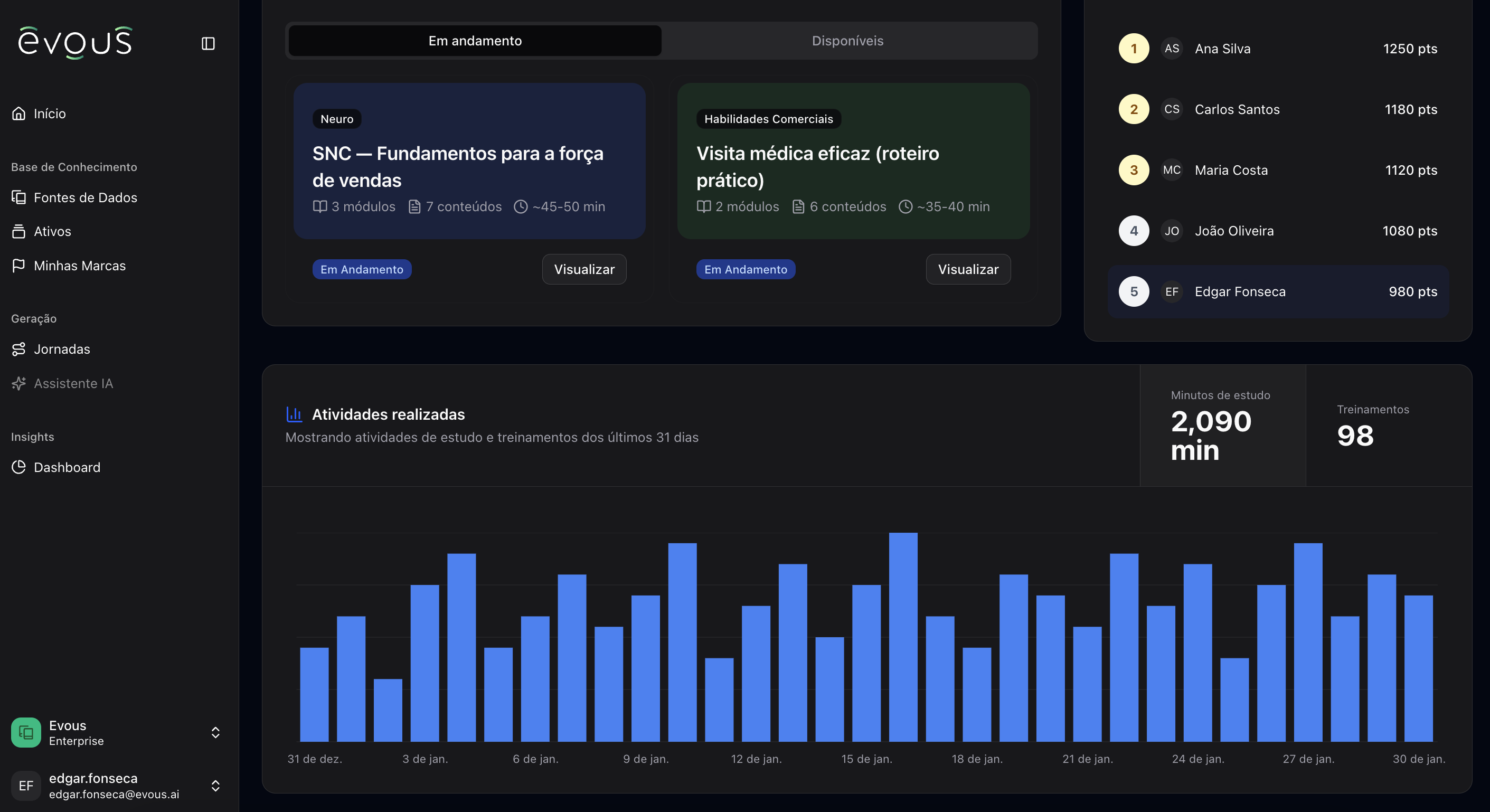Click Visualizar on Visita médica eficaz
This screenshot has height=812, width=1490.
(x=968, y=269)
